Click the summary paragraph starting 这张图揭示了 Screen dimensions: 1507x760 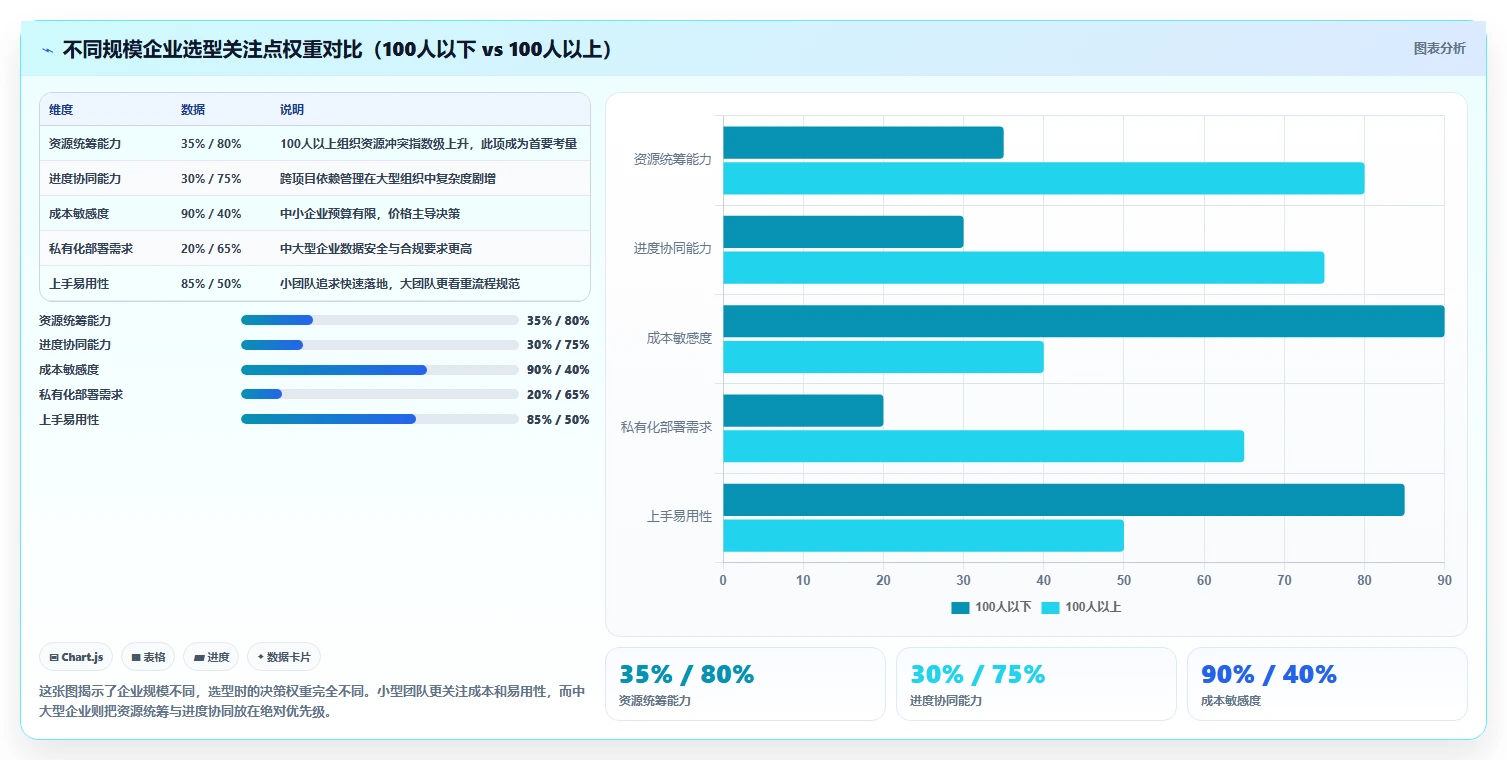pos(312,702)
